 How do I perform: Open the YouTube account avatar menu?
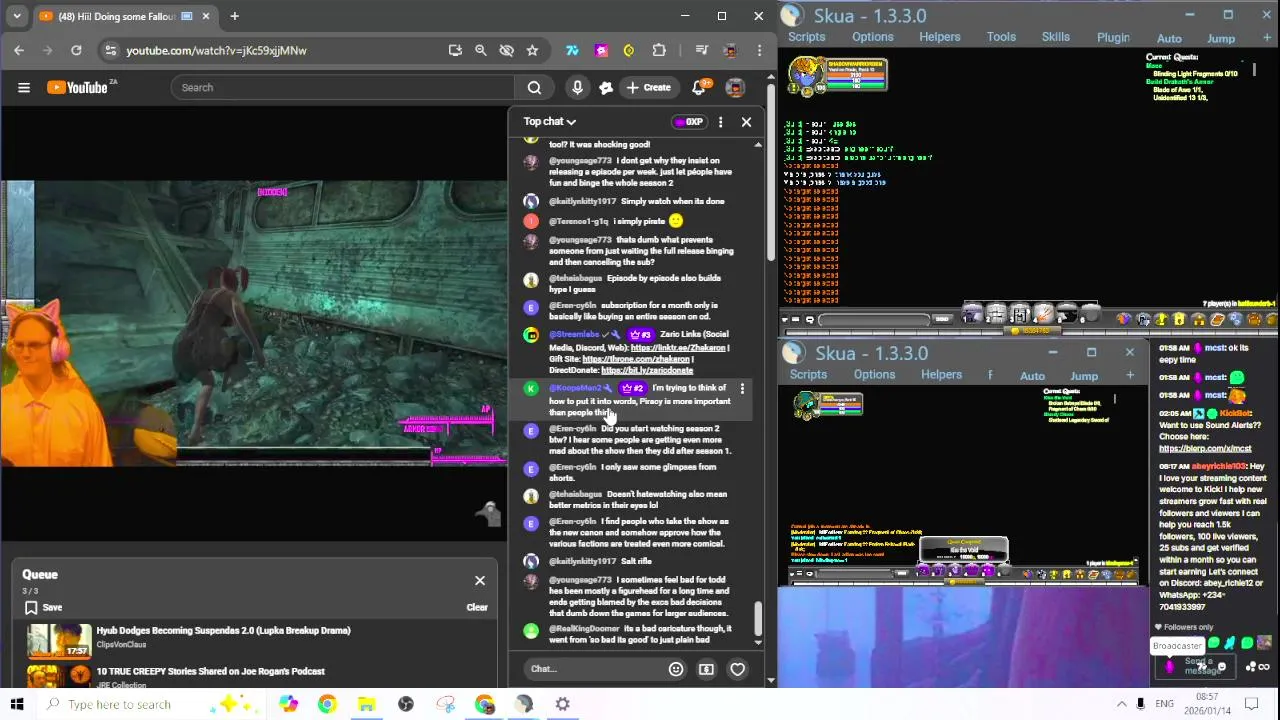click(735, 87)
